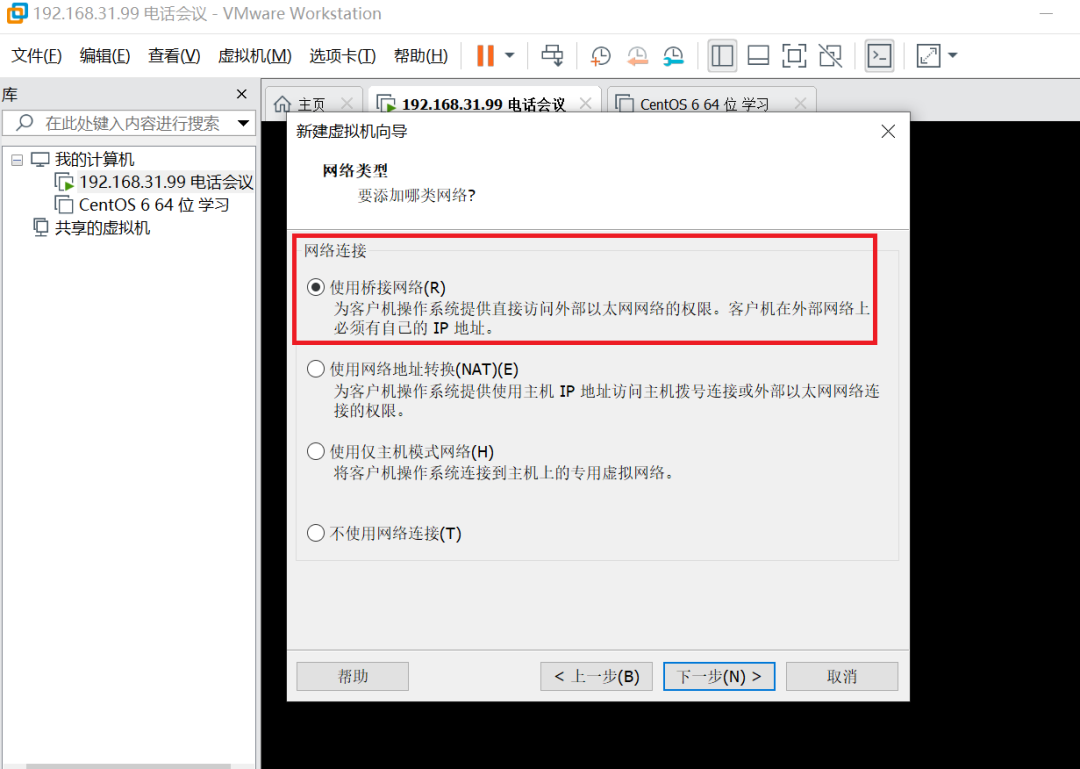The width and height of the screenshot is (1080, 769).
Task: Open snapshot manager icon in the toolbar
Action: click(x=674, y=56)
